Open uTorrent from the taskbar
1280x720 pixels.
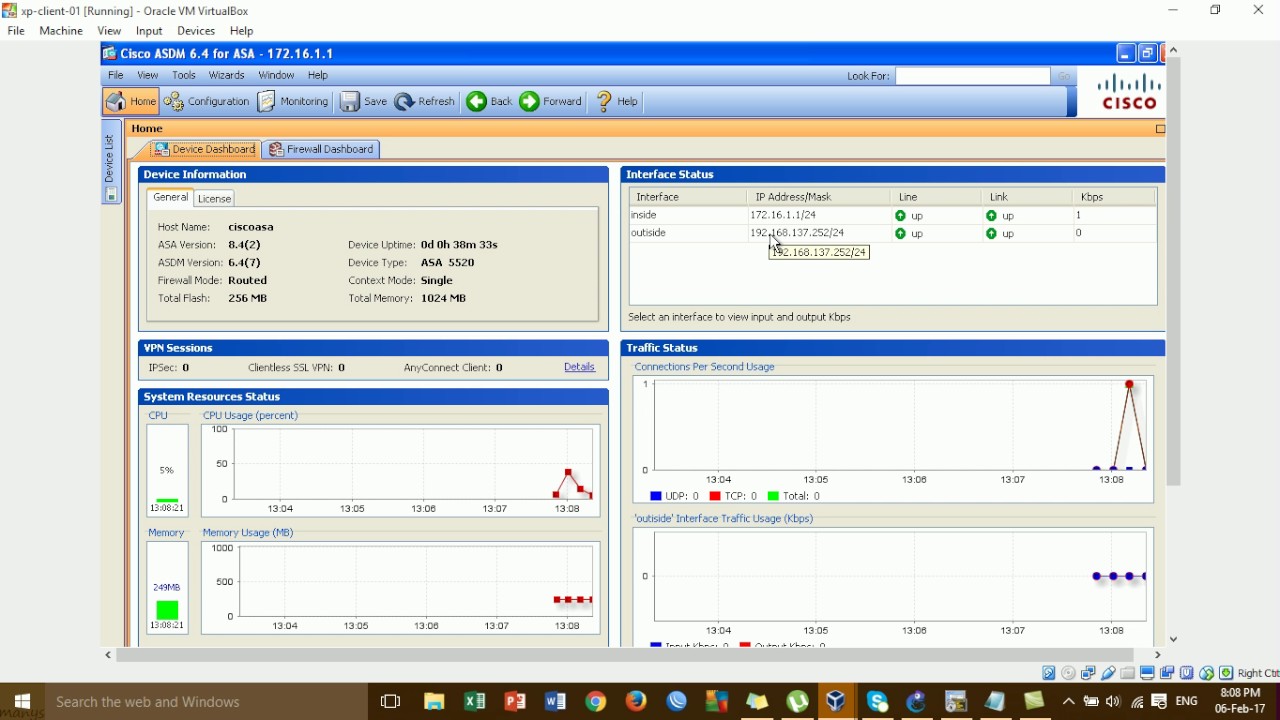point(797,702)
